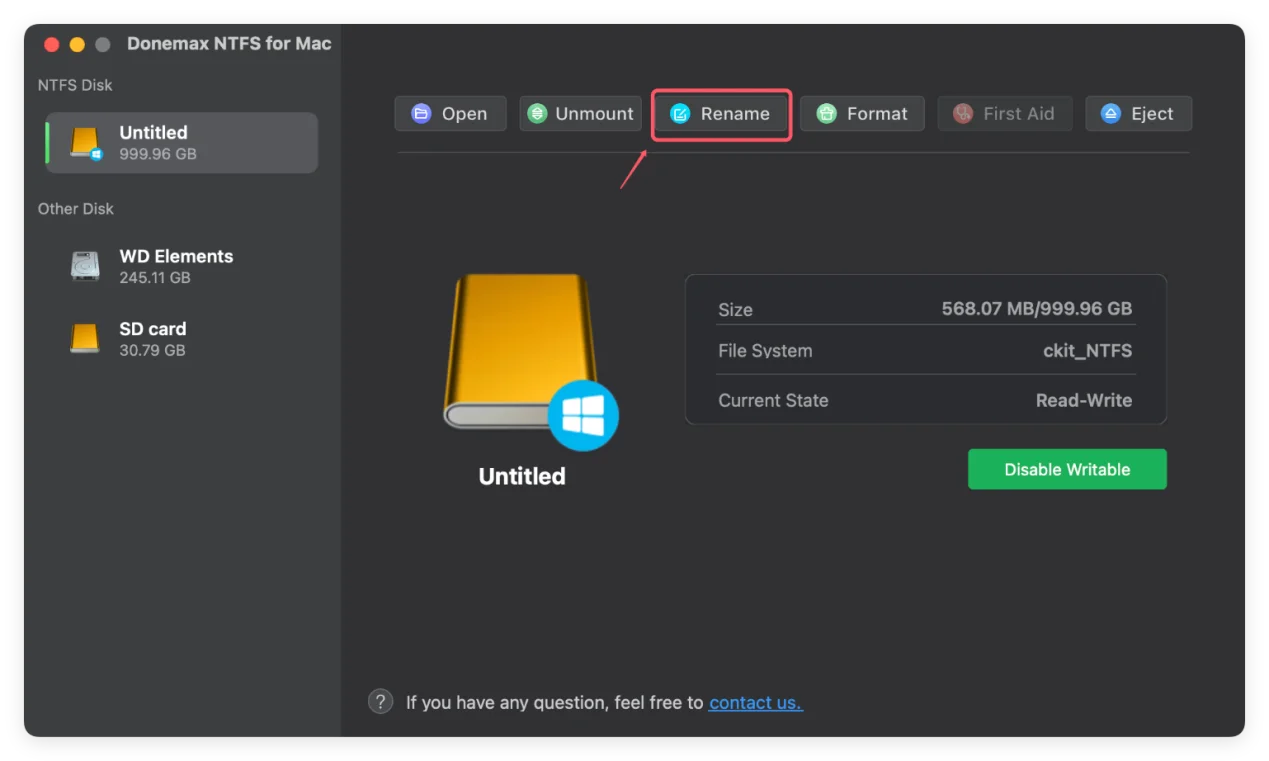The height and width of the screenshot is (761, 1269).
Task: Click the NTFS Disk section header
Action: [75, 86]
